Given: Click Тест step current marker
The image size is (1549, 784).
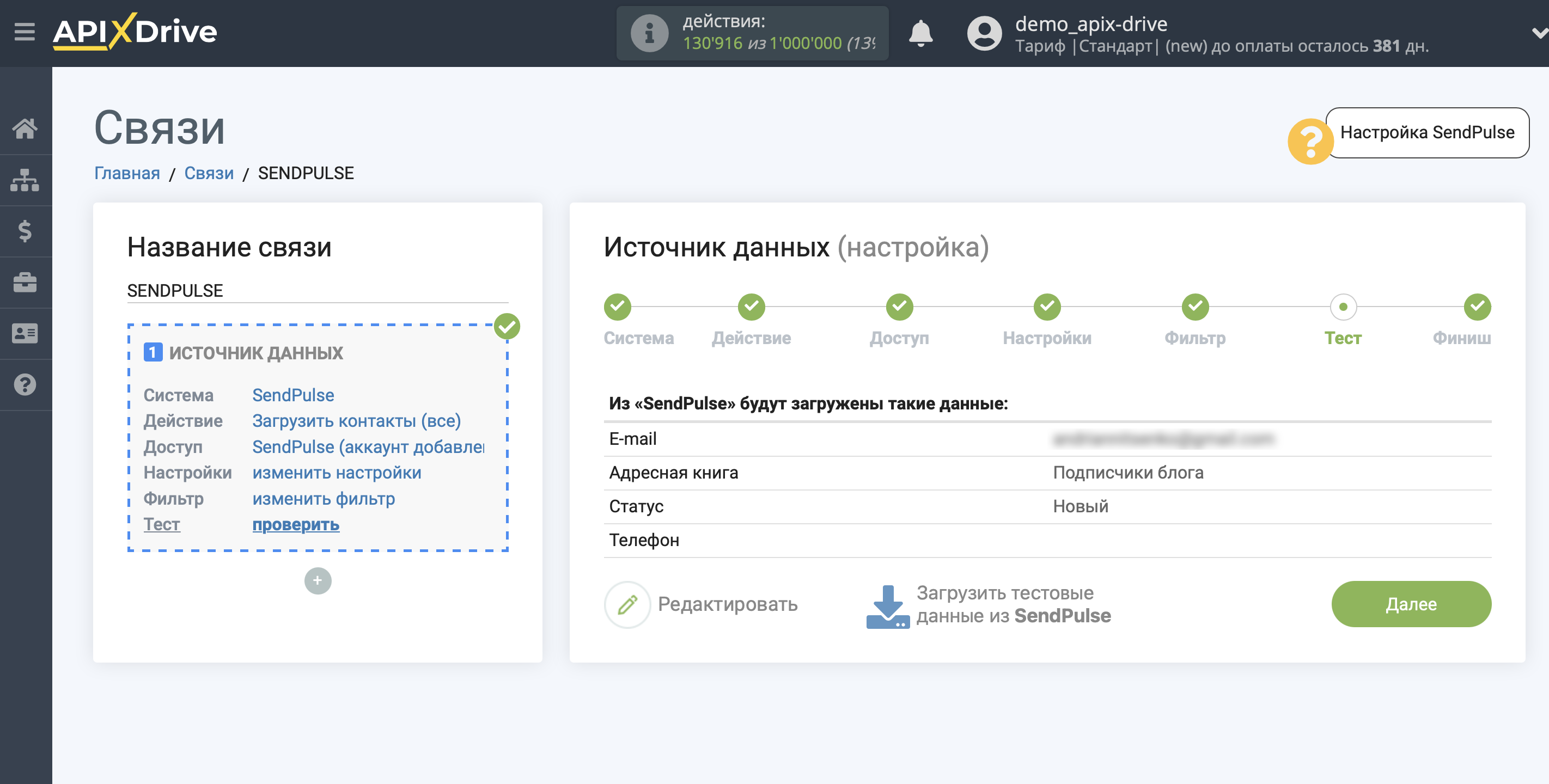Looking at the screenshot, I should (x=1343, y=307).
